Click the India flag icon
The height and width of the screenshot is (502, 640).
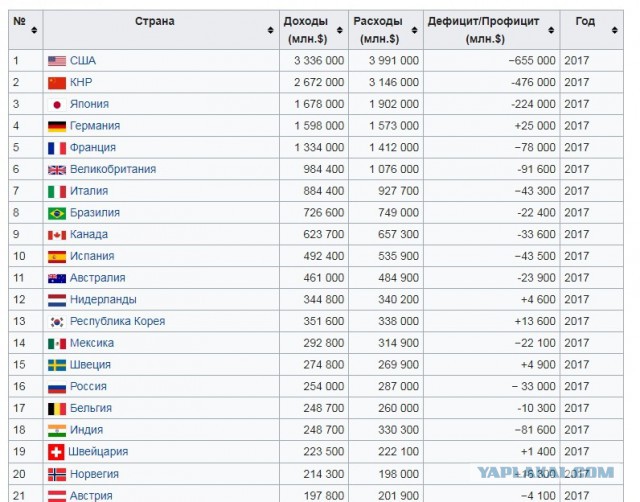tap(57, 430)
